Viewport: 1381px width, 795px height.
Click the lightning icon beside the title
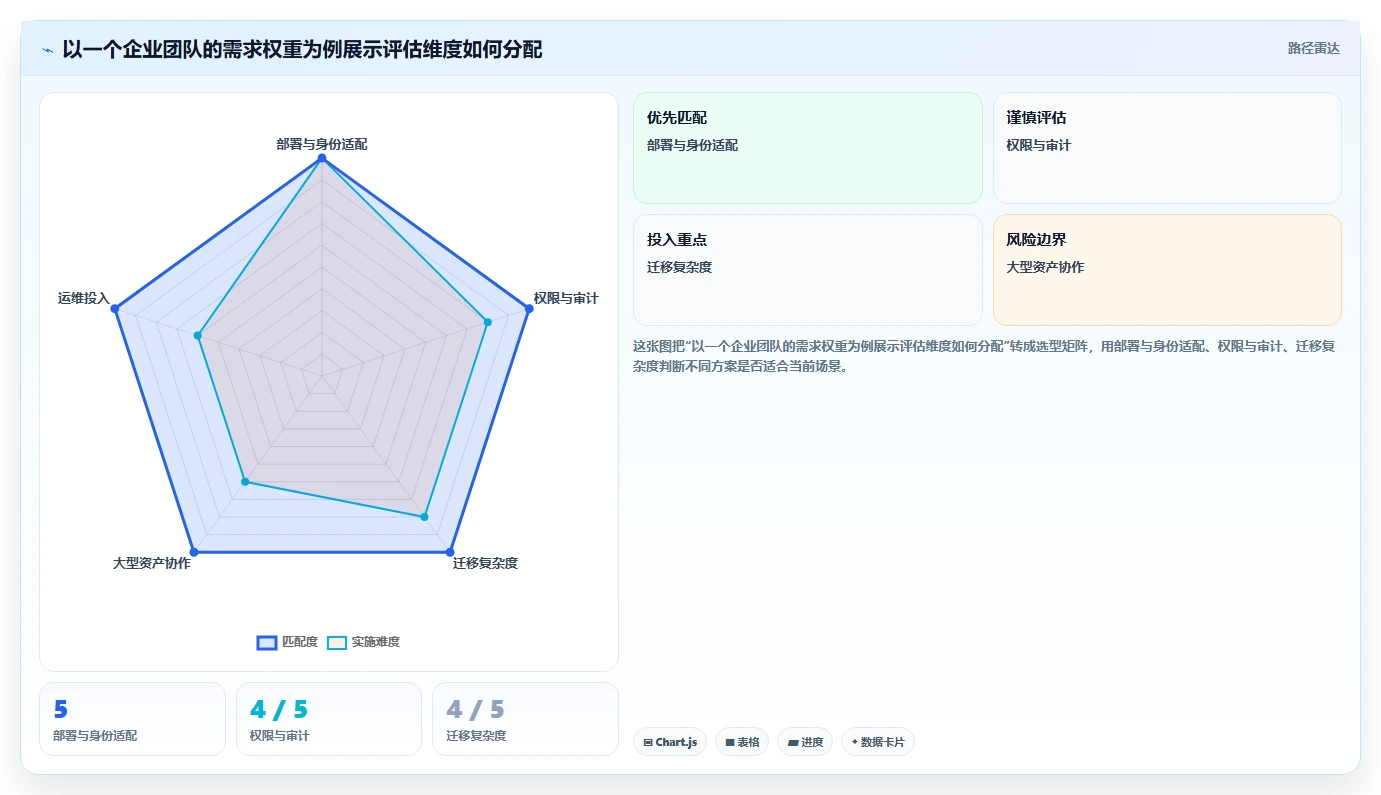tap(48, 49)
